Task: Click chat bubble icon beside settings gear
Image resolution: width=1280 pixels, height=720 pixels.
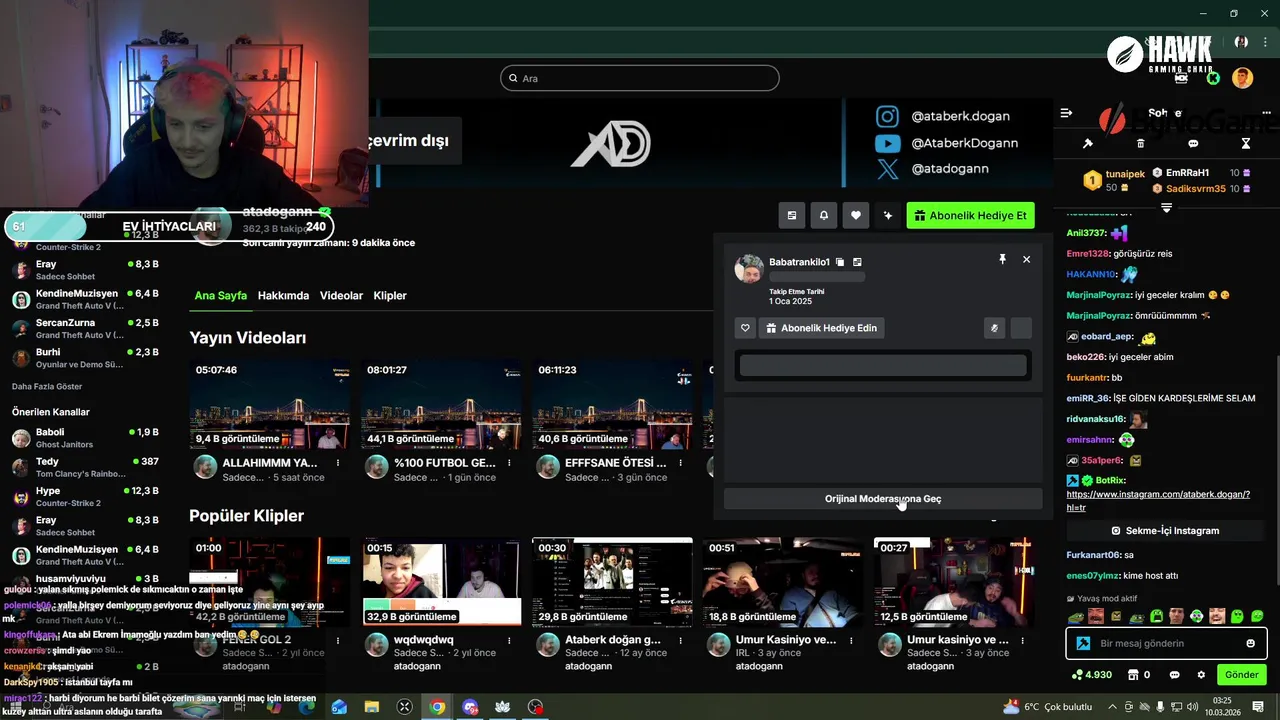Action: pos(1175,675)
